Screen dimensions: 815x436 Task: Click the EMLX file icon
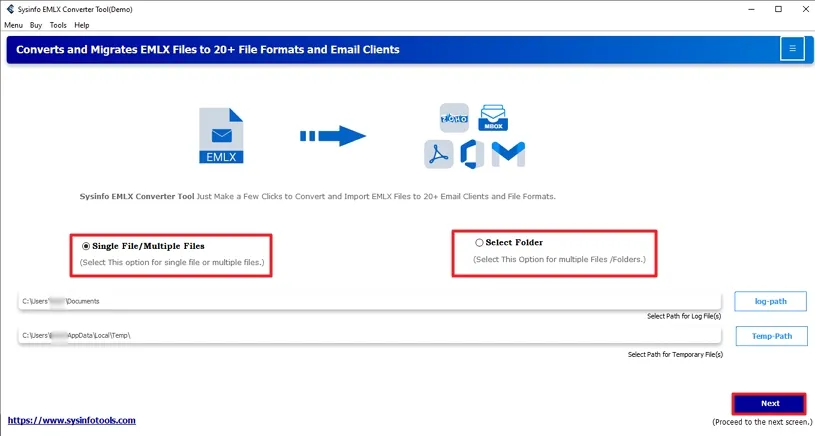[221, 136]
